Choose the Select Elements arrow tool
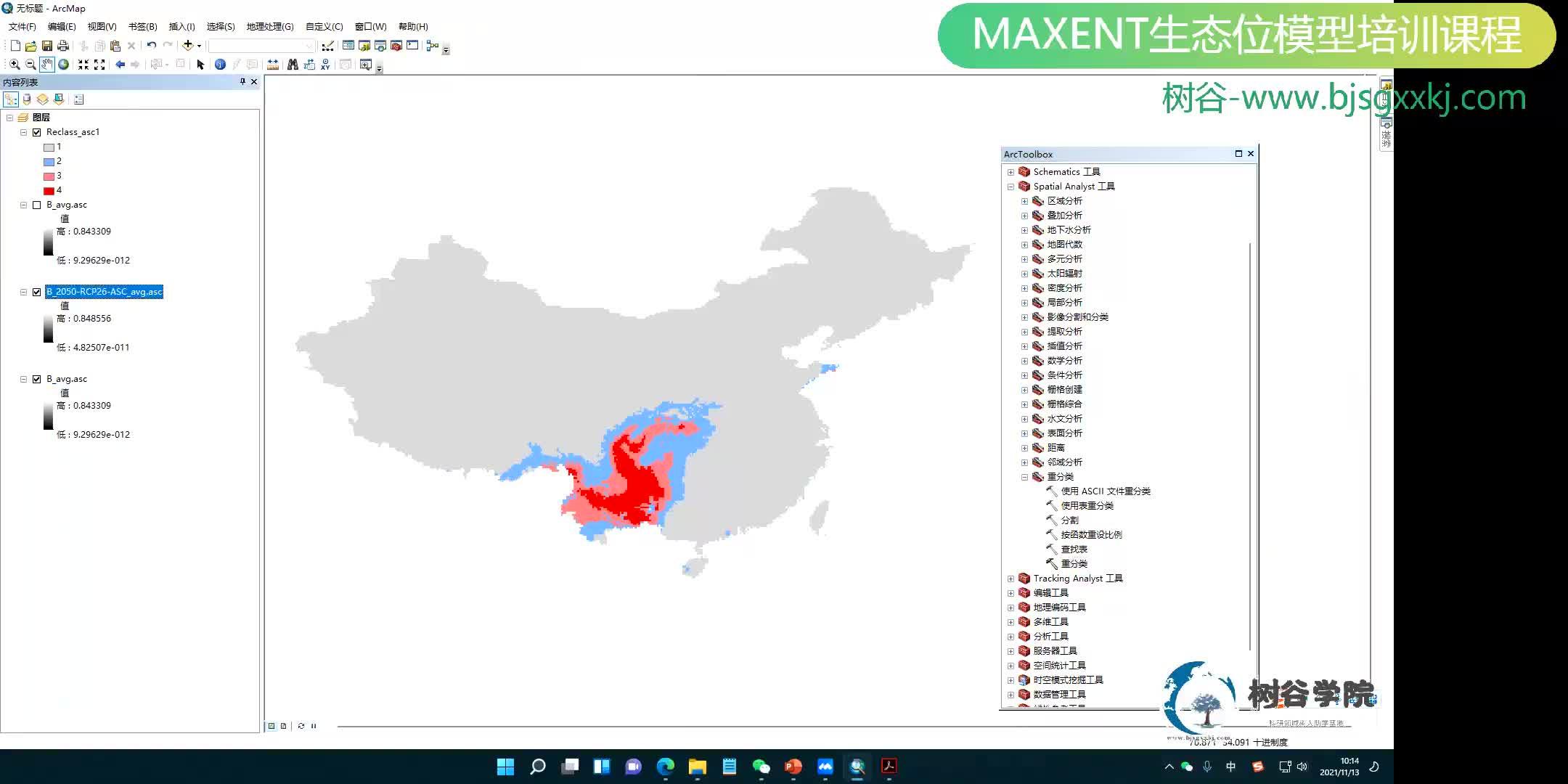The width and height of the screenshot is (1568, 784). [x=201, y=65]
